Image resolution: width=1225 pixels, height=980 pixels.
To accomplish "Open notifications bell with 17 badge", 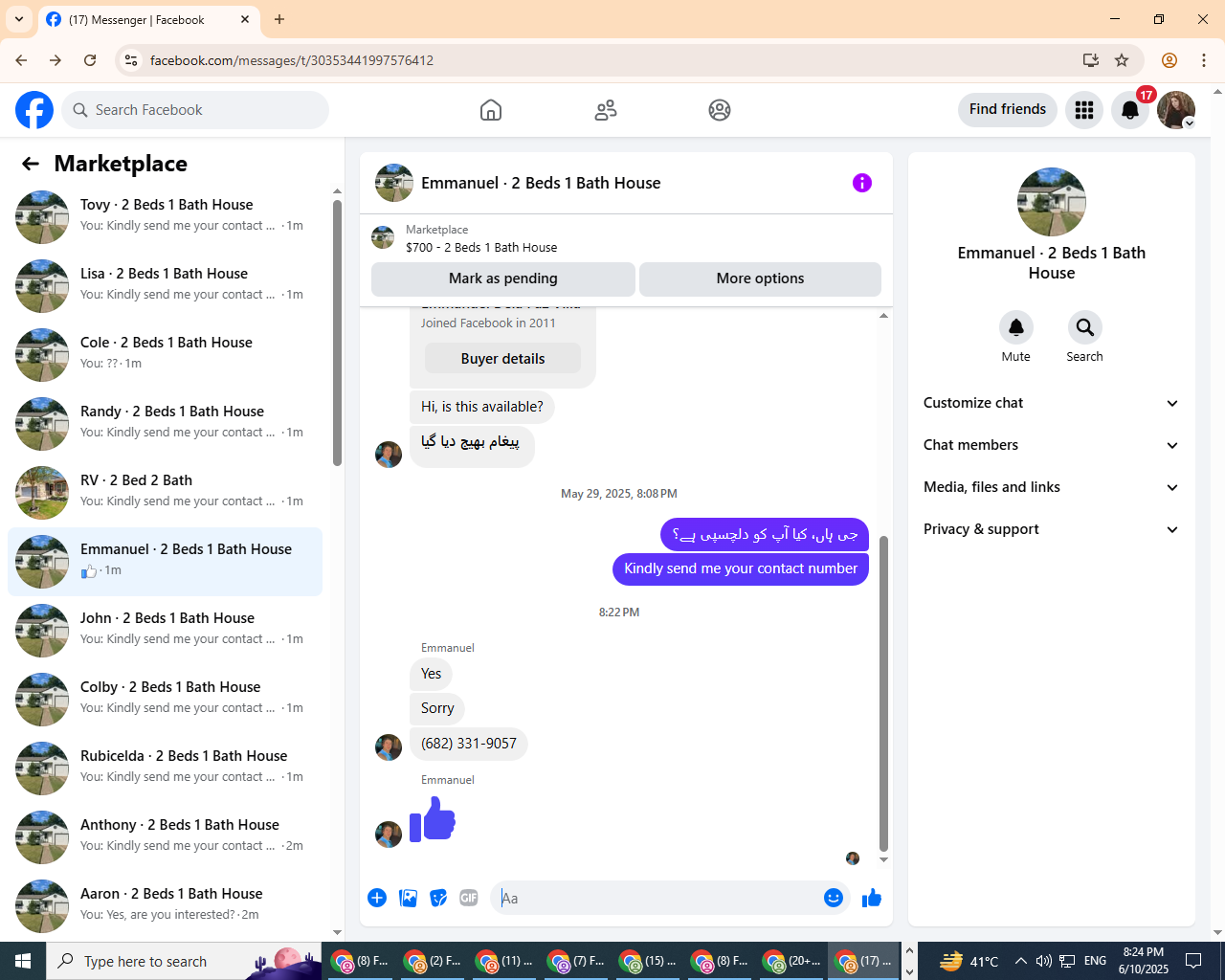I will coord(1130,110).
